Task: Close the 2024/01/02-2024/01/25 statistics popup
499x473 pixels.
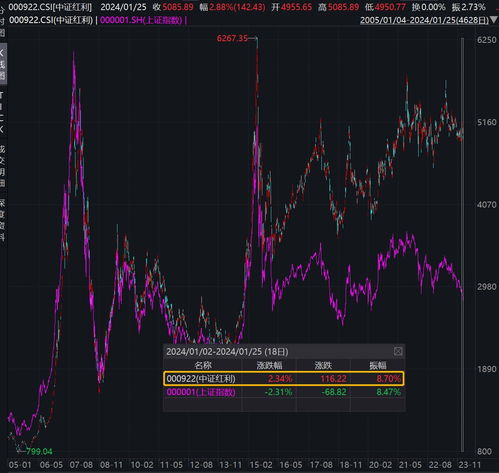Action: [398, 351]
